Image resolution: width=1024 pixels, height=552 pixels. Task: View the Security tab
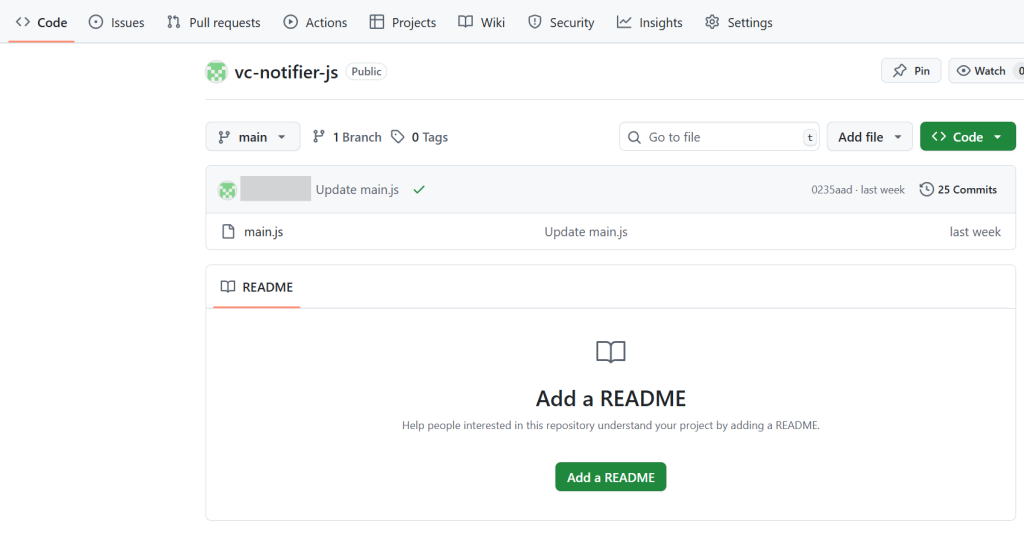click(x=561, y=22)
